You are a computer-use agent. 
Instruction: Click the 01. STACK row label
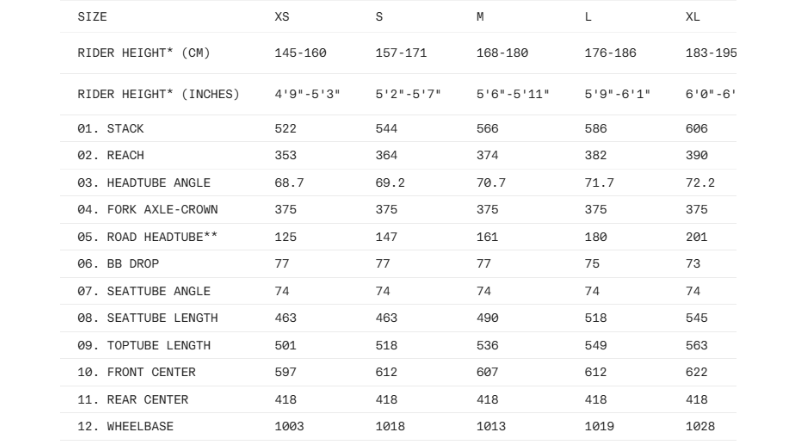pos(110,128)
